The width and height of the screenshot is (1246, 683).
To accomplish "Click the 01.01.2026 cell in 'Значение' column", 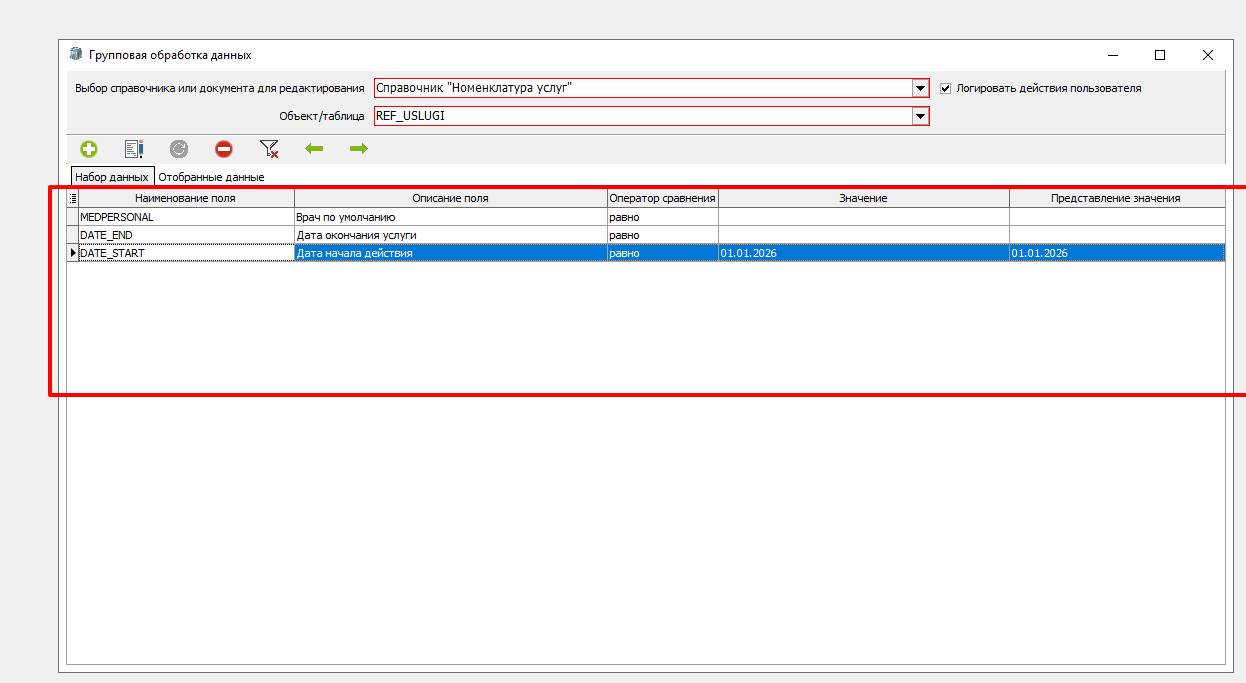I will pyautogui.click(x=864, y=253).
